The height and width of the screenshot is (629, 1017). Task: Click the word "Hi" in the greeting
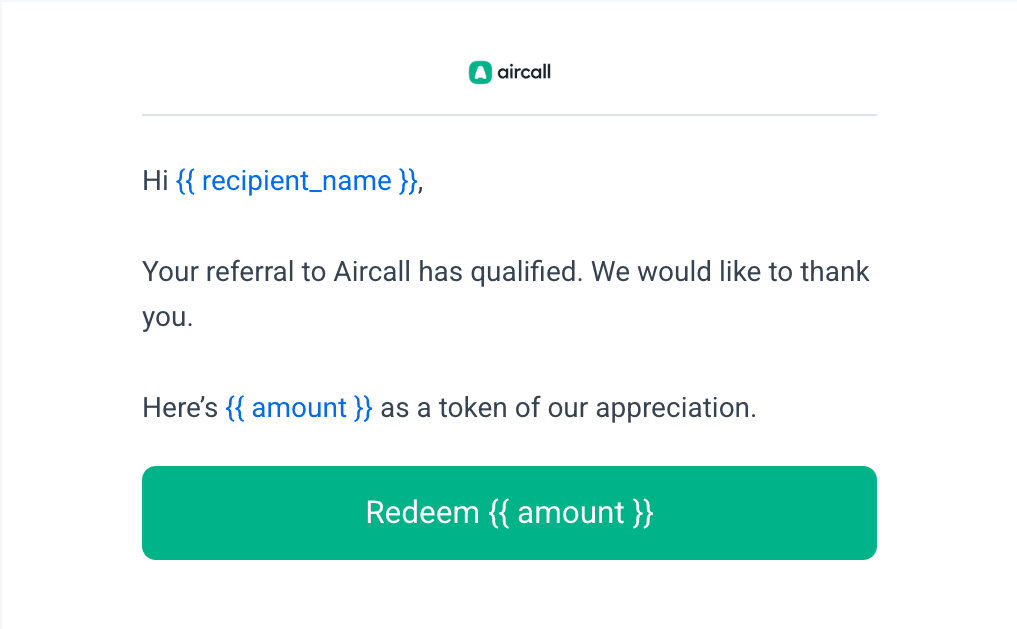coord(155,181)
